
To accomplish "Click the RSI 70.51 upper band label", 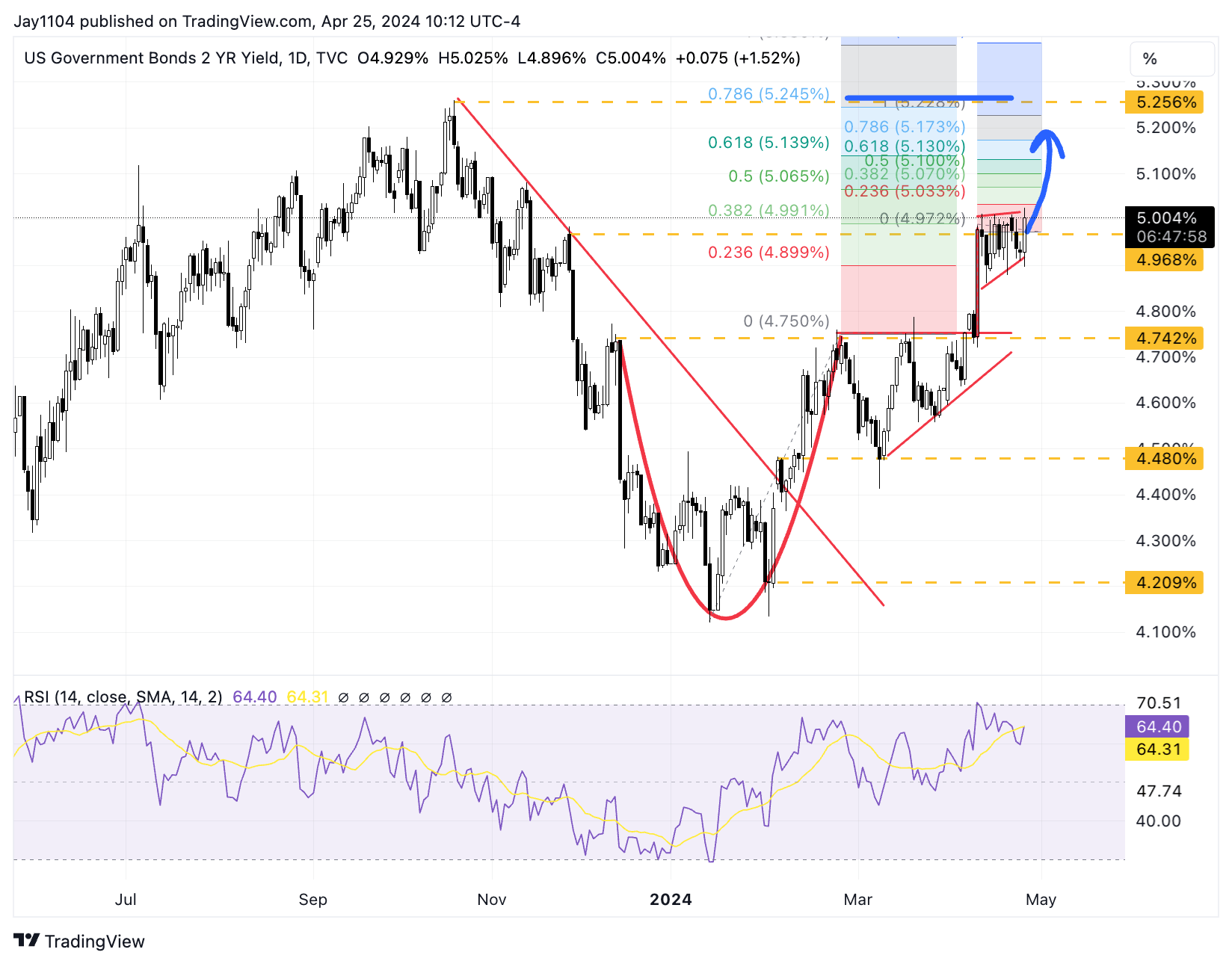I will tap(1159, 703).
